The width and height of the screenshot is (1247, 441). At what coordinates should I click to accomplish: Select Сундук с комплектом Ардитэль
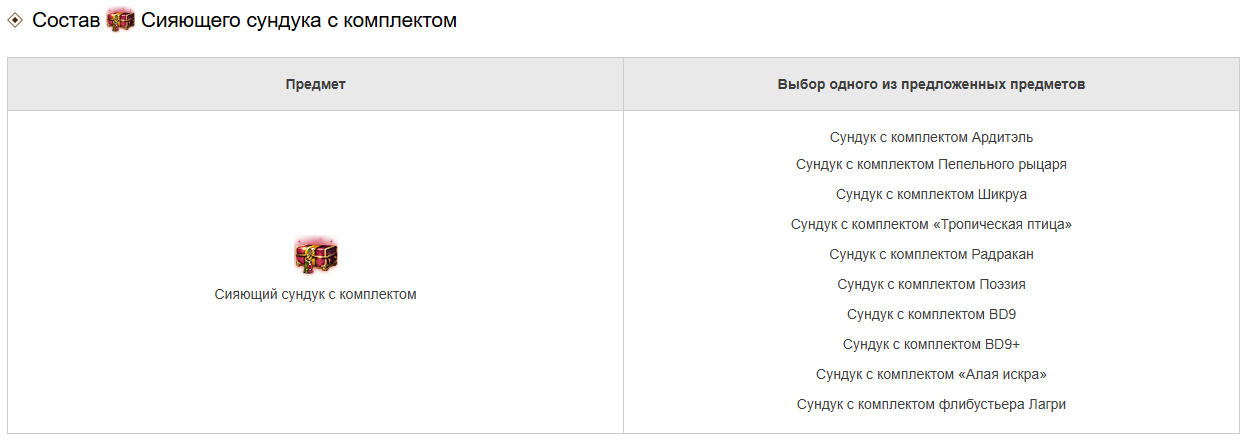click(x=931, y=137)
